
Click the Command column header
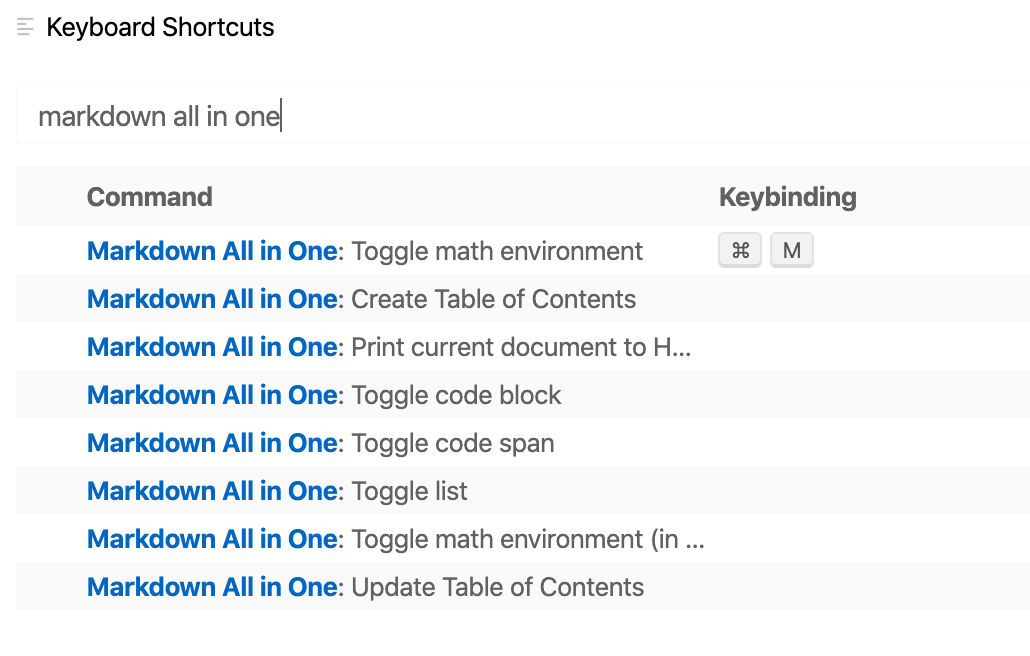coord(149,197)
